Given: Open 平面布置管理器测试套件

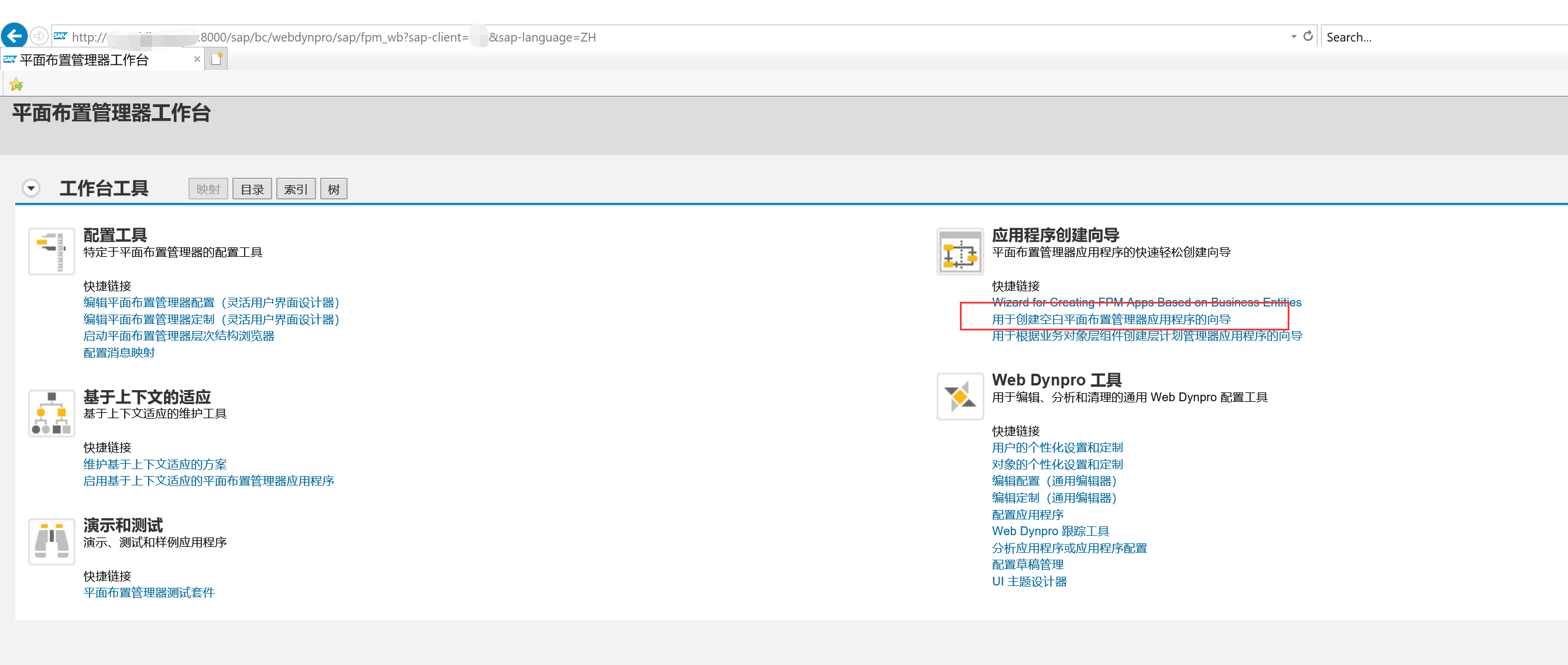Looking at the screenshot, I should [149, 592].
